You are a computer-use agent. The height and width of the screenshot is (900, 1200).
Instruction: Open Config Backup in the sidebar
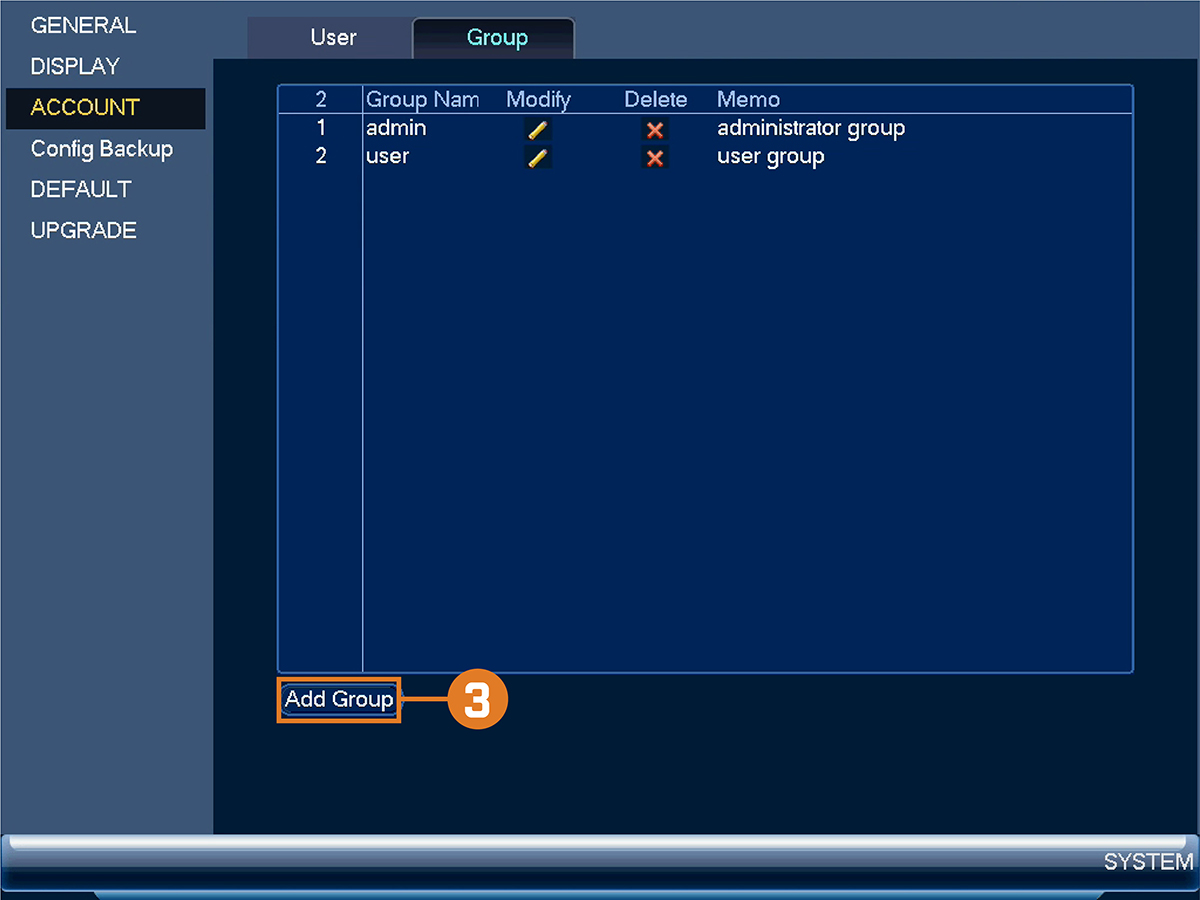[102, 149]
